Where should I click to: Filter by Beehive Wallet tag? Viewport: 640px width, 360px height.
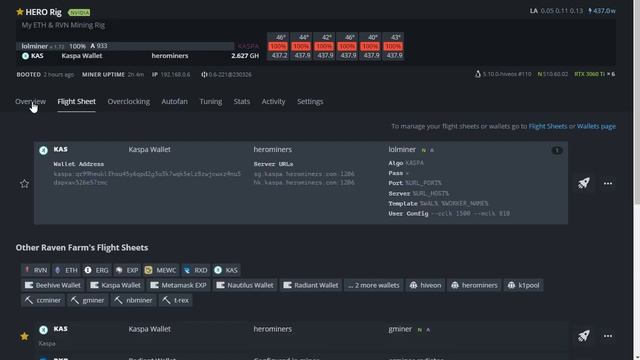(x=53, y=285)
